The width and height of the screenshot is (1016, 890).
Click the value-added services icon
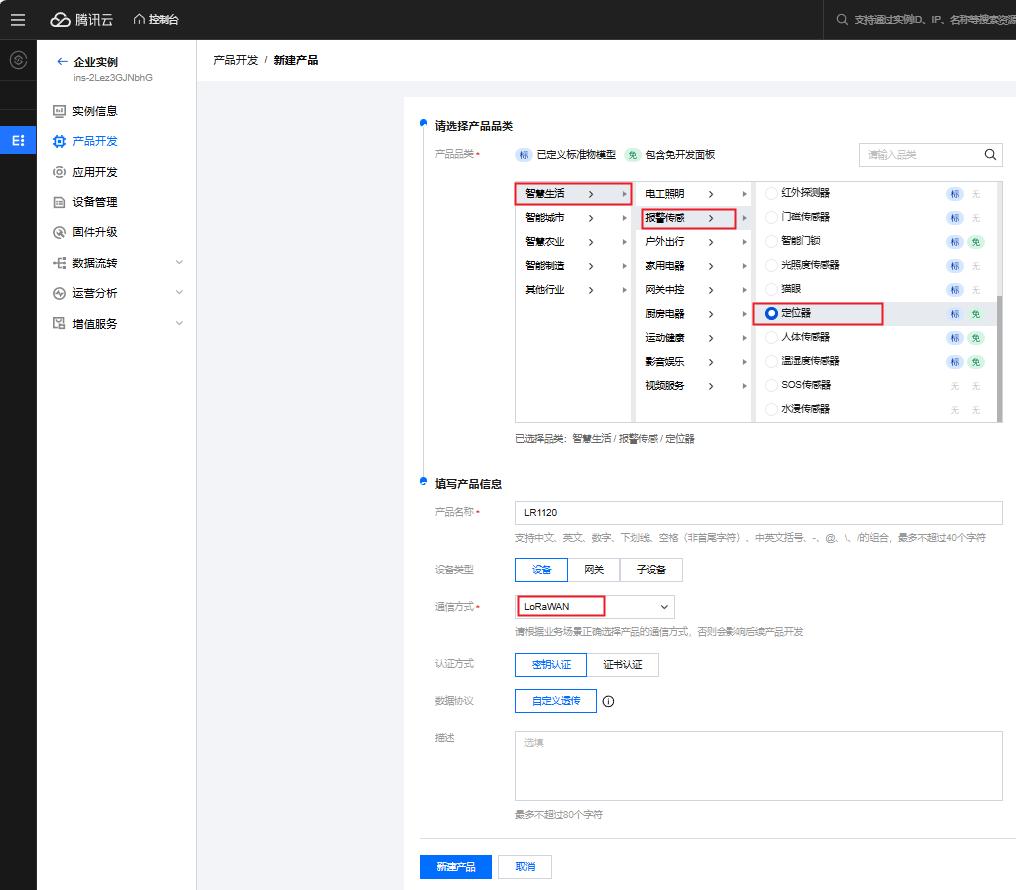(59, 323)
